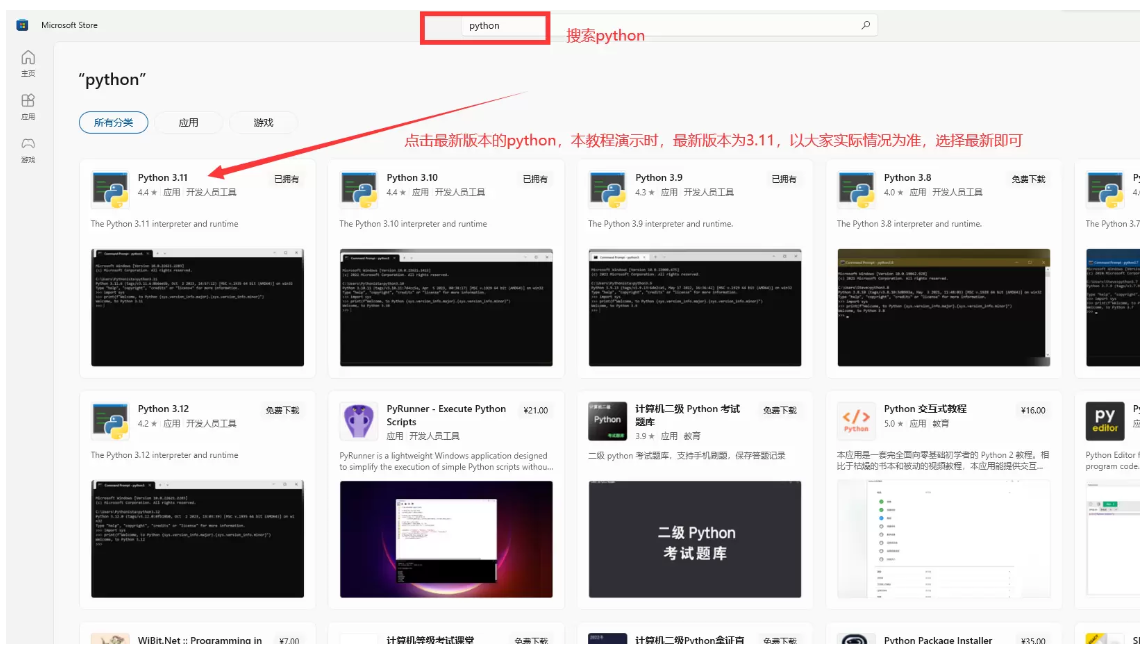Select the 应用 filter tab
1141x649 pixels.
[188, 122]
